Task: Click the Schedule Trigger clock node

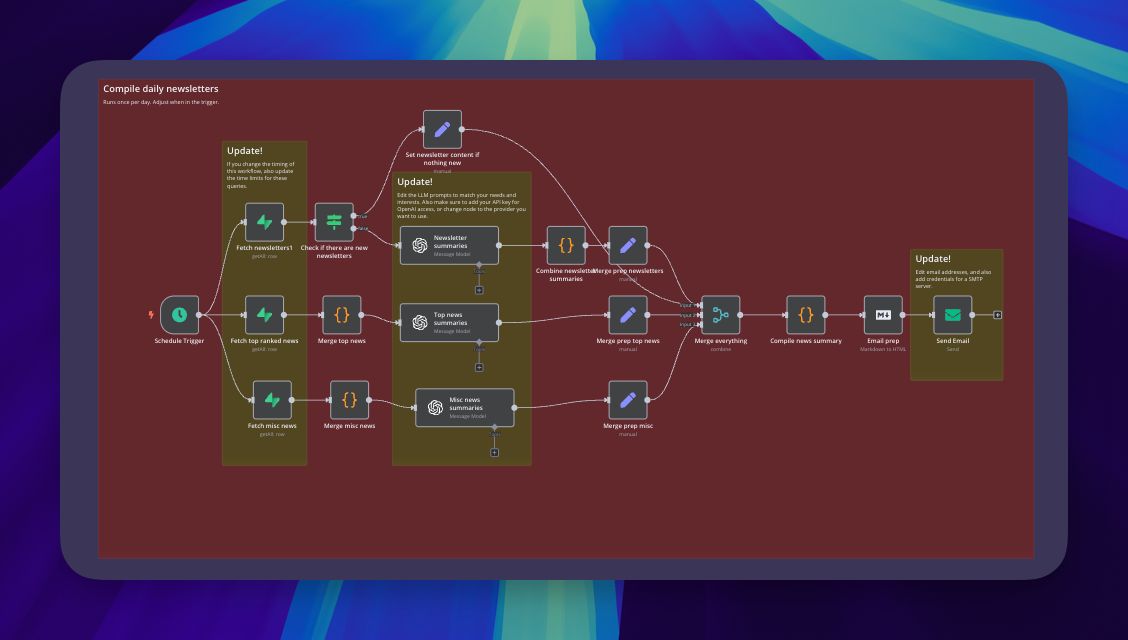Action: [179, 315]
